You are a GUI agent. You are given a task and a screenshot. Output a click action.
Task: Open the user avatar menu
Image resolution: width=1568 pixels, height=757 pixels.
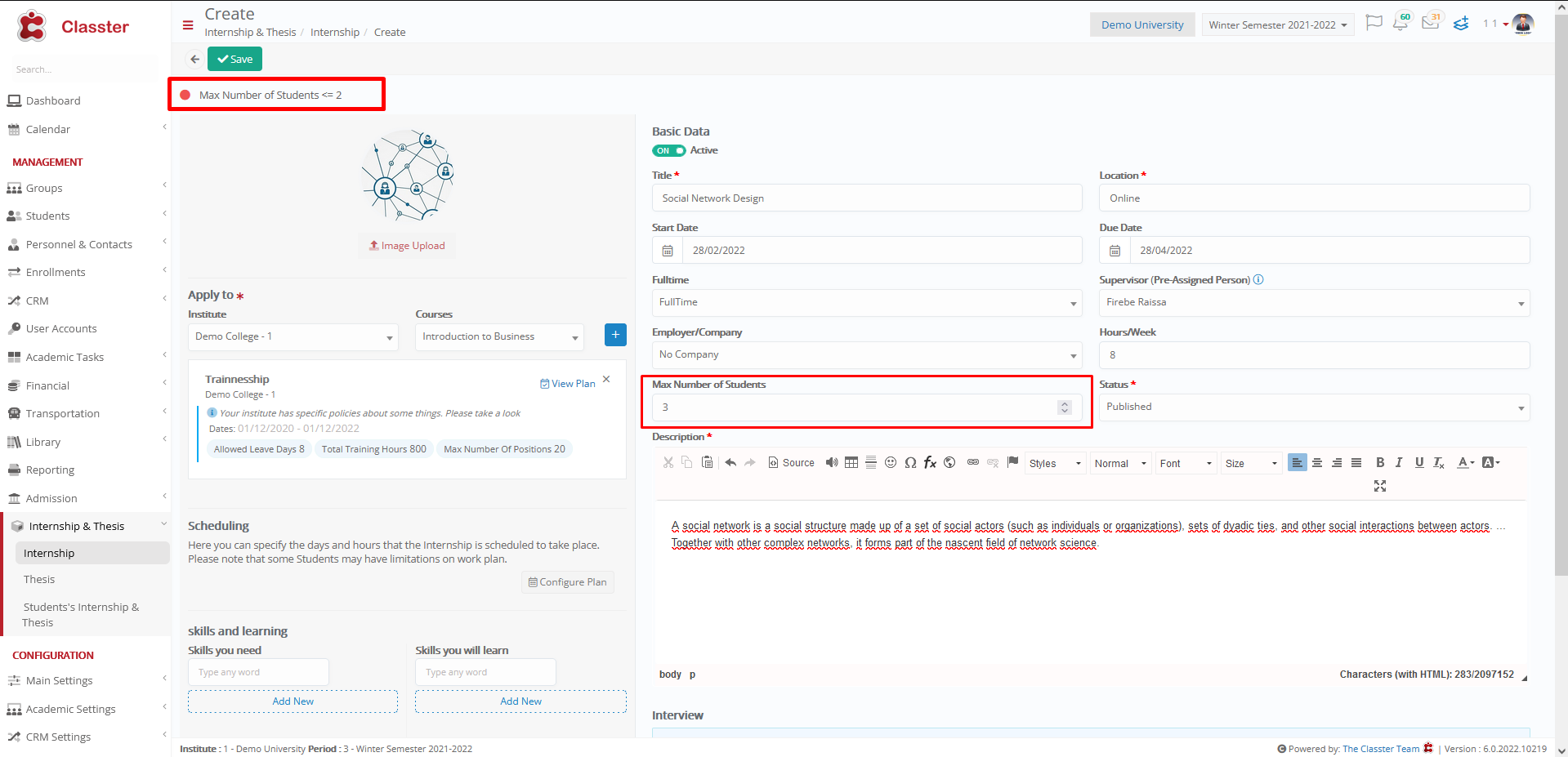[1522, 24]
